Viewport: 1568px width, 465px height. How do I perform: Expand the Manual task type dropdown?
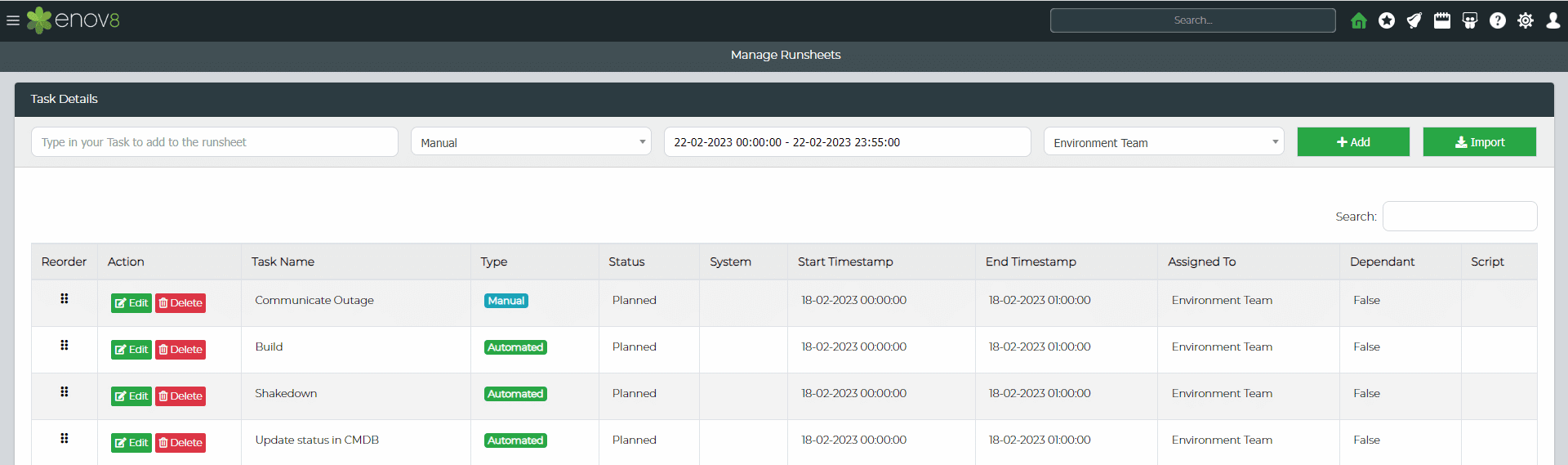531,142
